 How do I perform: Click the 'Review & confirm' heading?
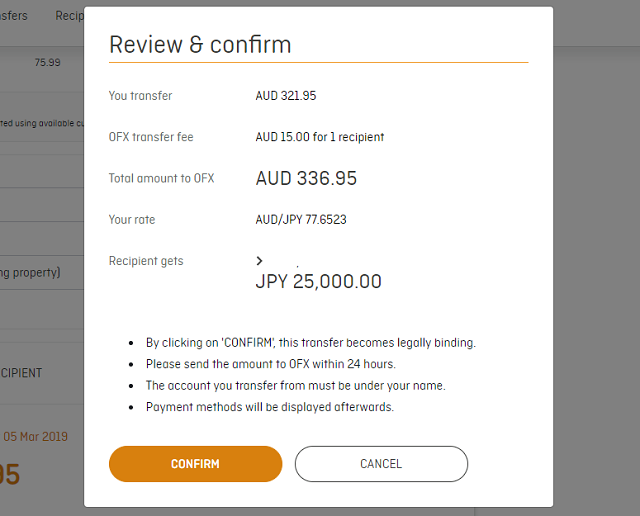200,45
